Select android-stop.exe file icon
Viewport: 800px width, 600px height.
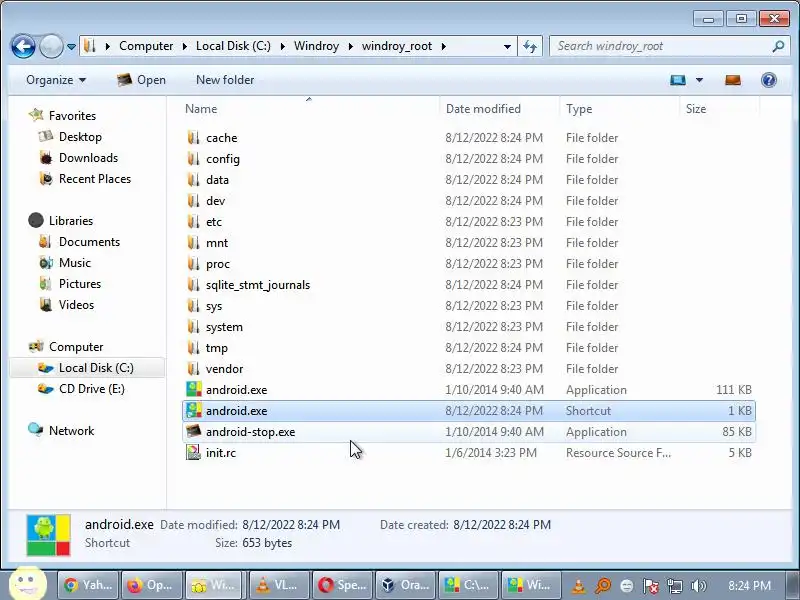pyautogui.click(x=193, y=432)
